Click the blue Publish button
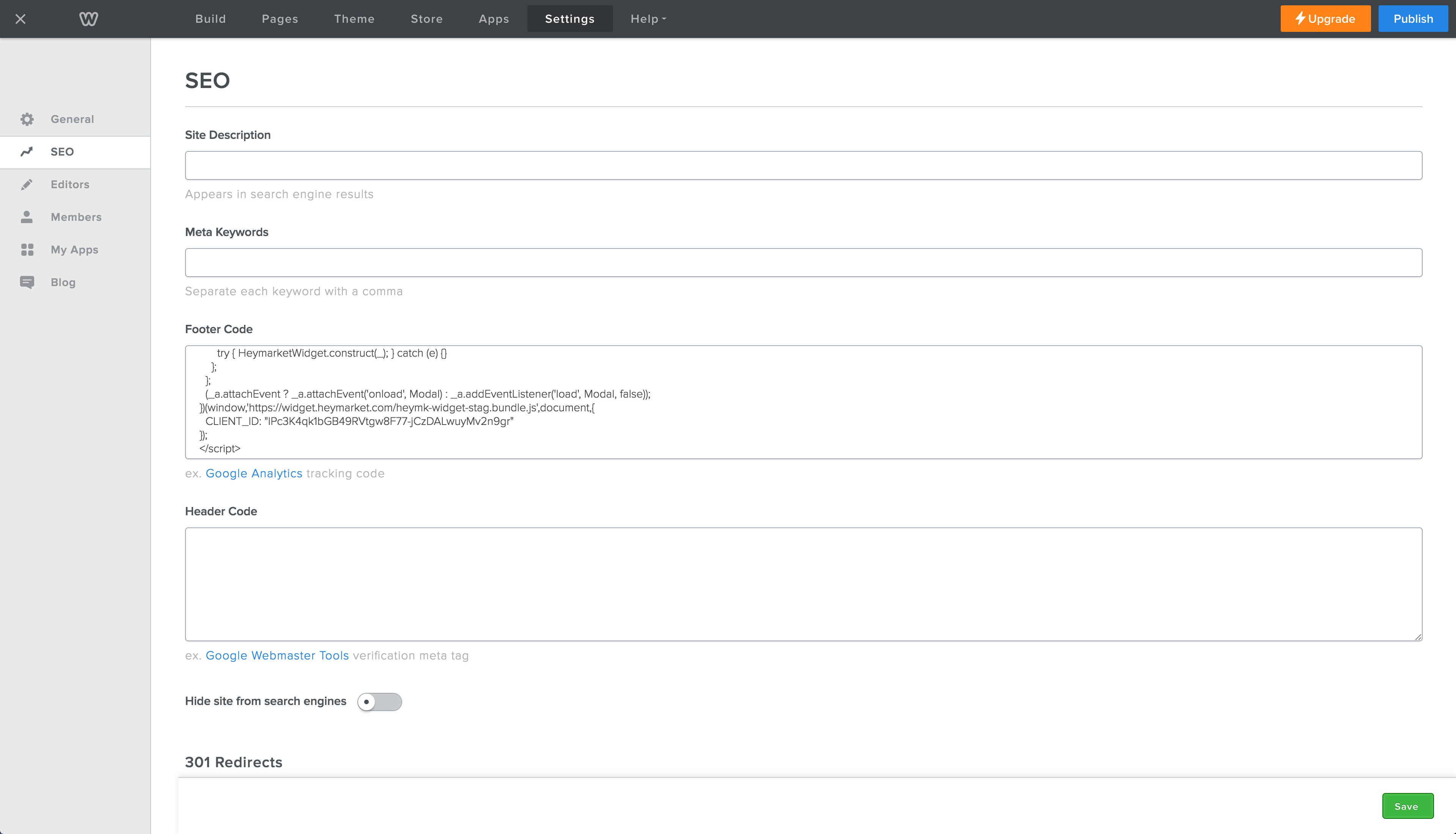 click(1413, 19)
